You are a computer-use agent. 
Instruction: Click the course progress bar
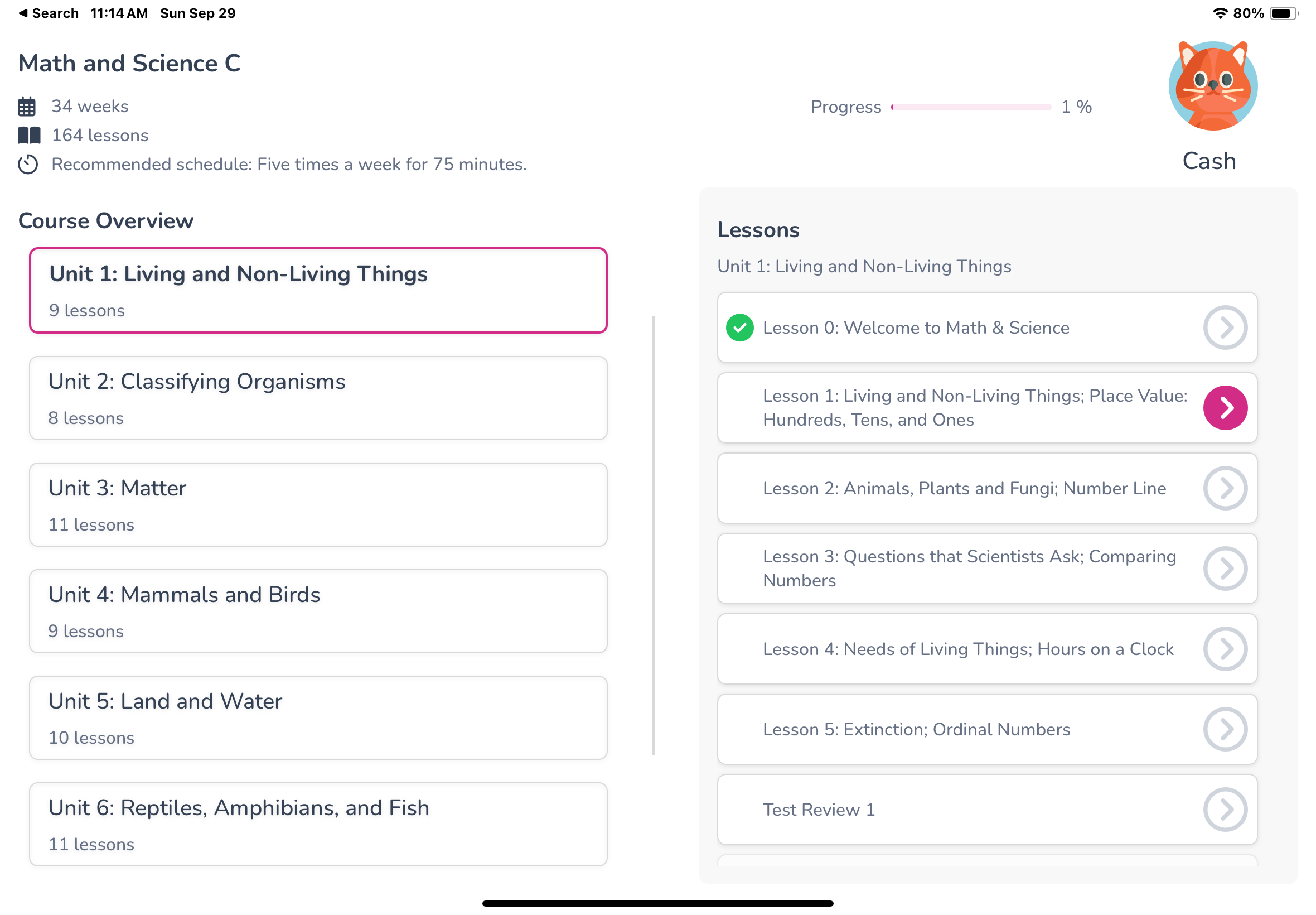pos(971,107)
